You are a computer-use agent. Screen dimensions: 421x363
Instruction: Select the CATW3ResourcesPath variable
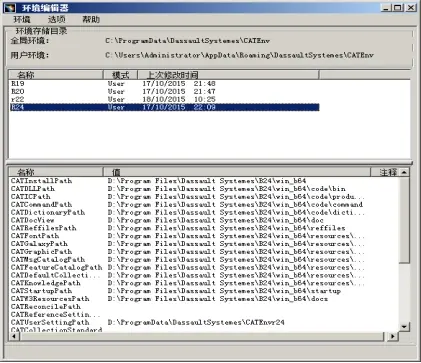point(50,299)
